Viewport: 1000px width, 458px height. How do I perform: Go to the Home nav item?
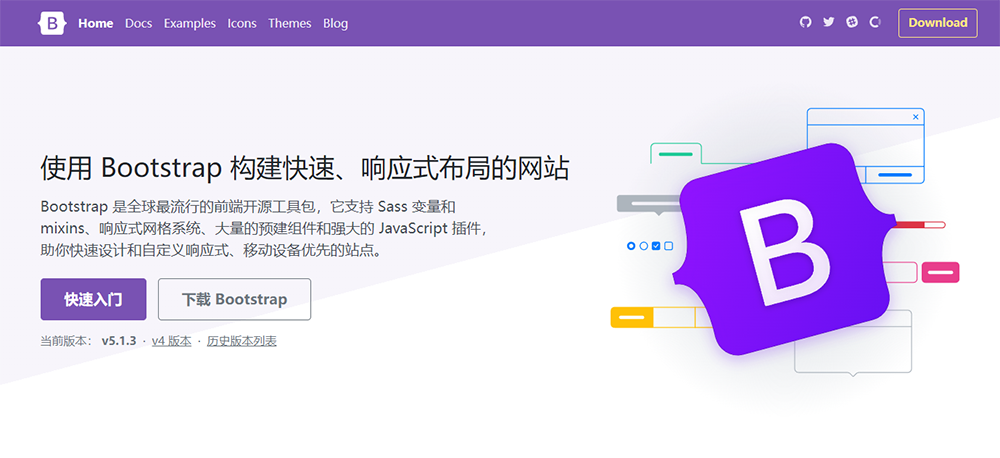click(x=96, y=24)
